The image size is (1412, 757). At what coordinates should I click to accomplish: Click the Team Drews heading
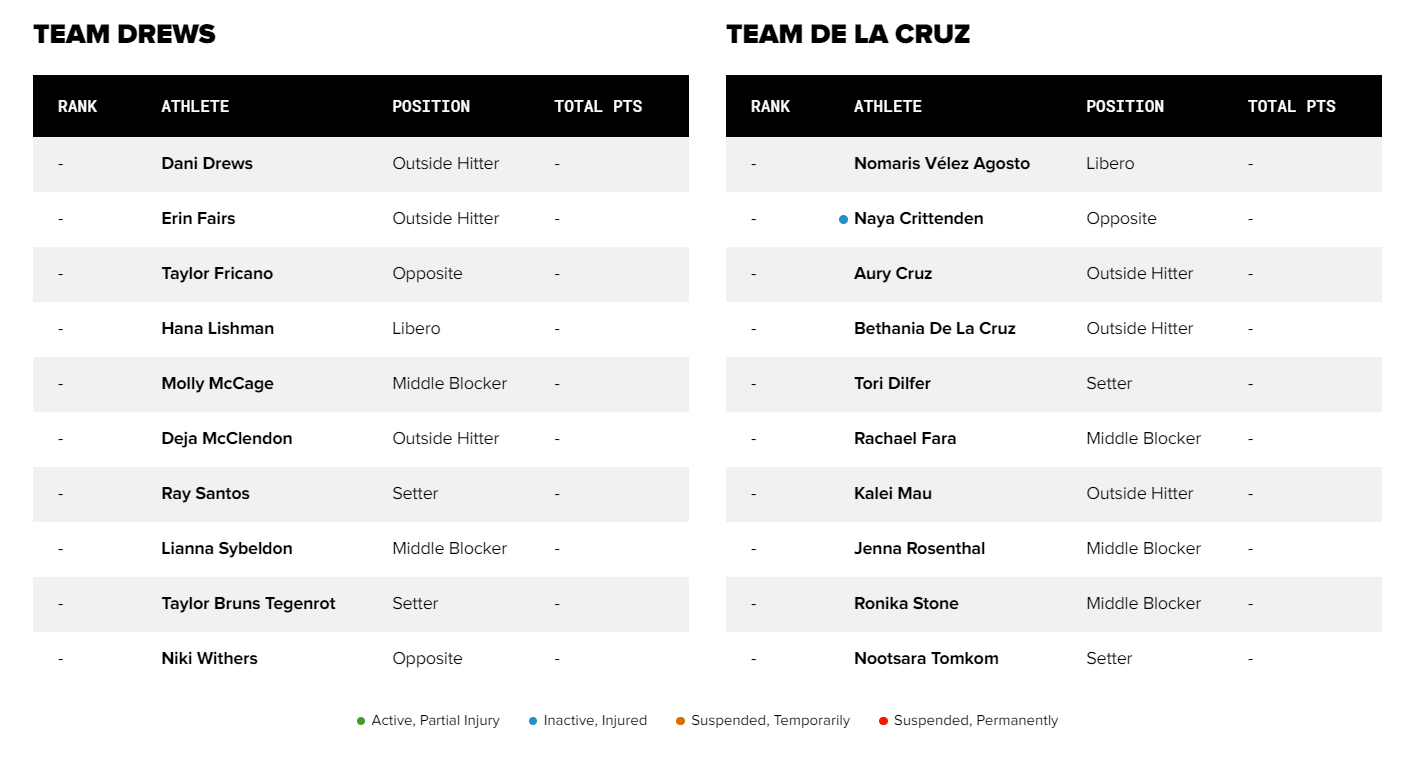pos(124,34)
